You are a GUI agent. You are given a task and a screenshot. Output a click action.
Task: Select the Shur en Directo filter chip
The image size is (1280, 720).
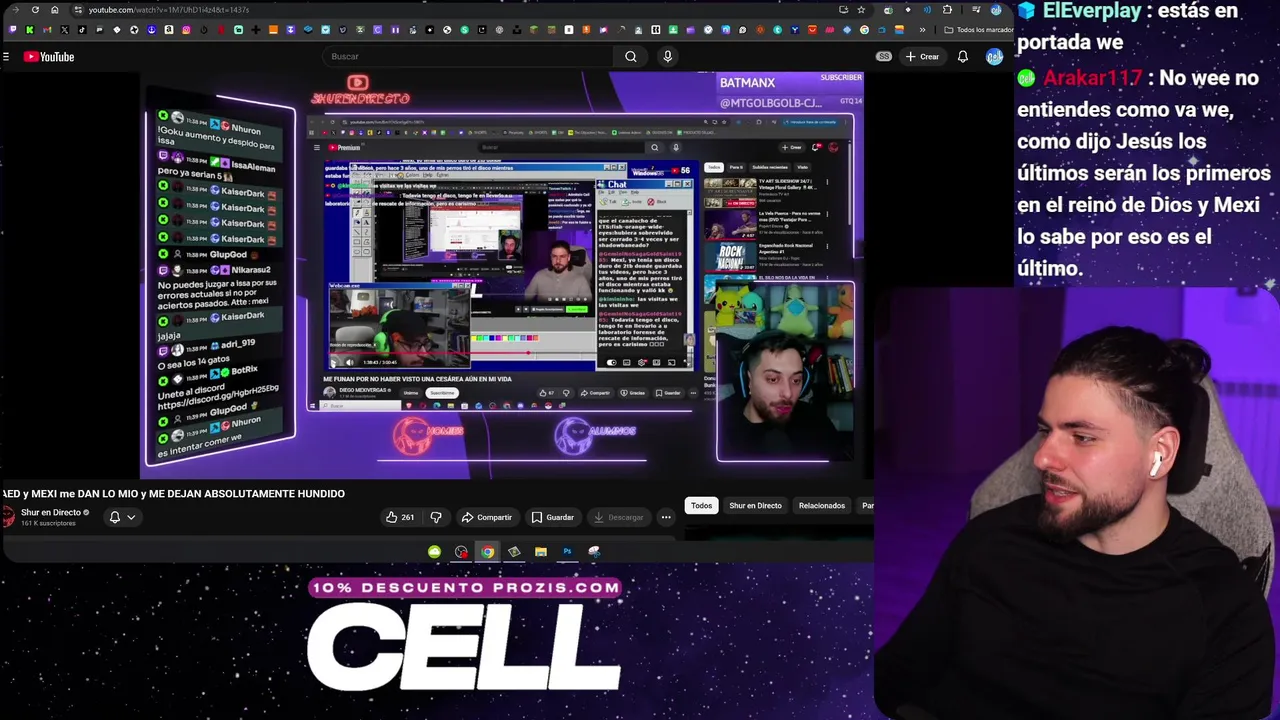tap(755, 506)
